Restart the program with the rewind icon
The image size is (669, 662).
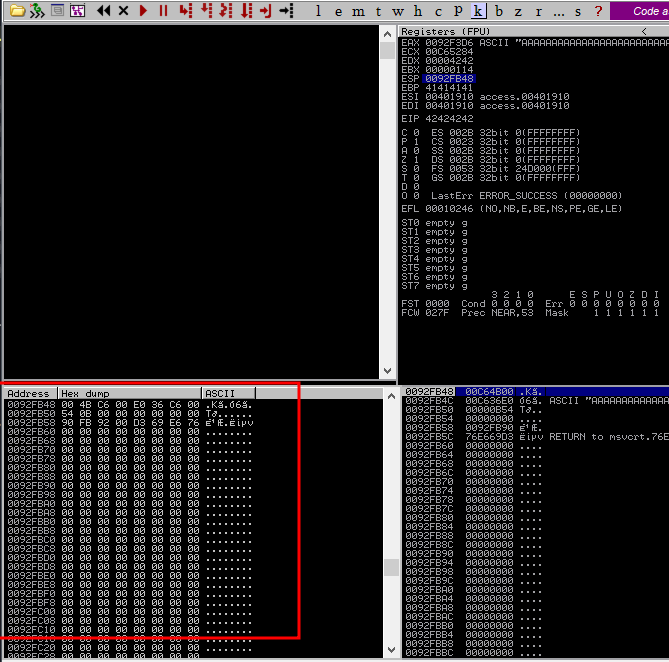tap(103, 10)
